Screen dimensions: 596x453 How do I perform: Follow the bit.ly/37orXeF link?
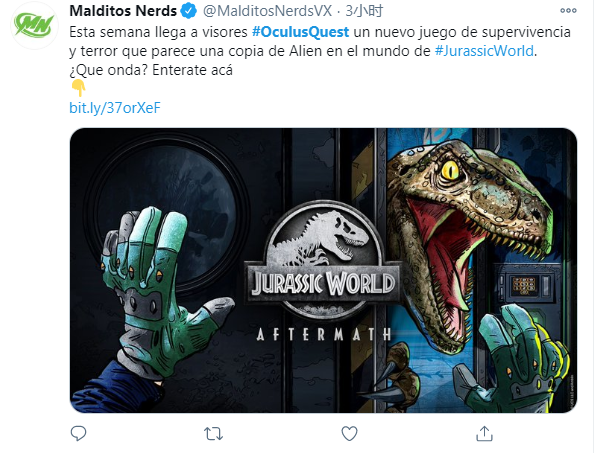[x=115, y=108]
